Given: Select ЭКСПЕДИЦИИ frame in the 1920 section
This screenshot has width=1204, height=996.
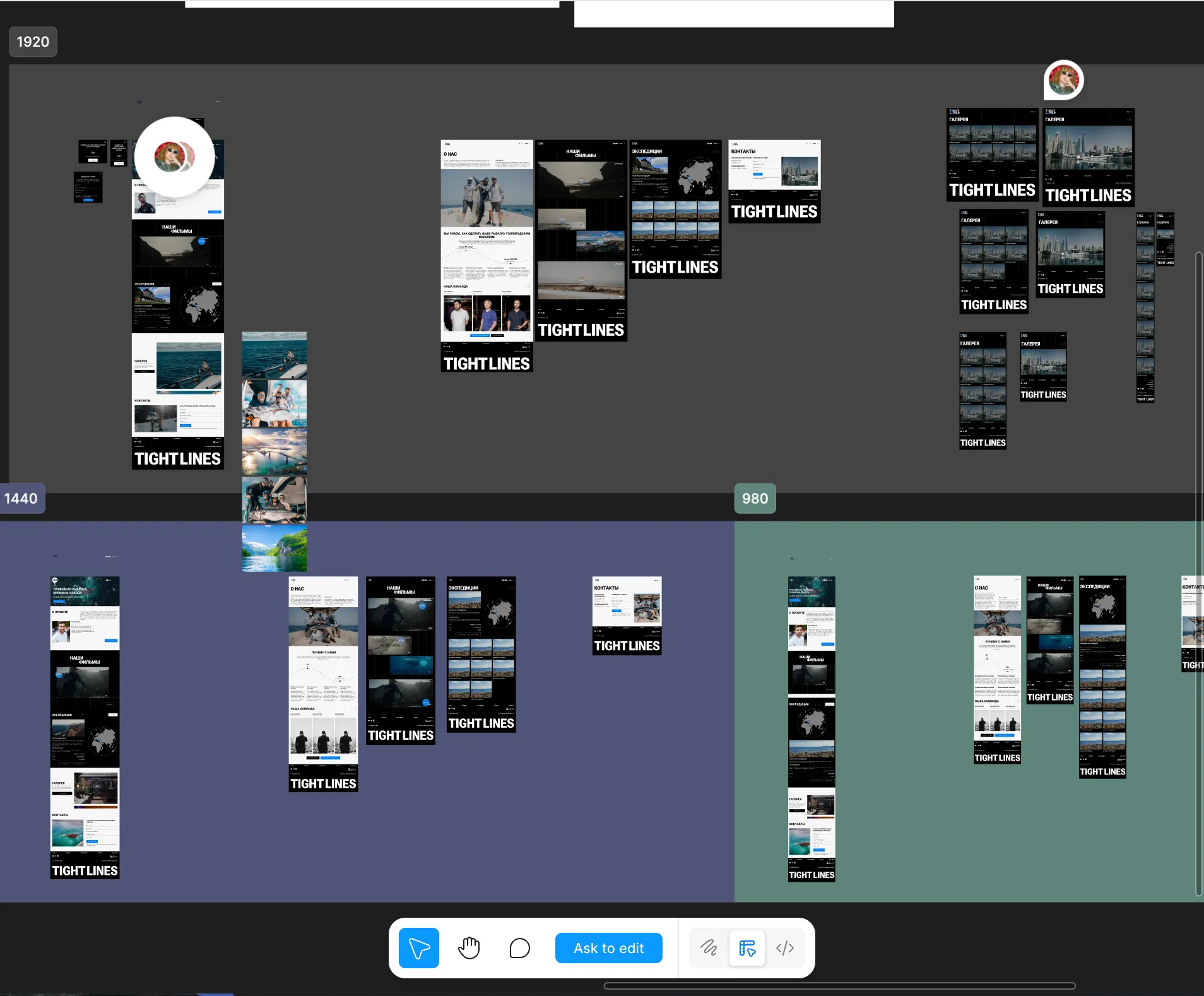Looking at the screenshot, I should (675, 209).
